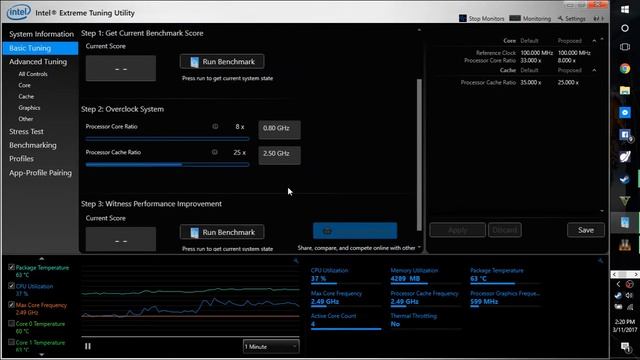640x360 pixels.
Task: Pause the monitoring graph
Action: (x=88, y=346)
